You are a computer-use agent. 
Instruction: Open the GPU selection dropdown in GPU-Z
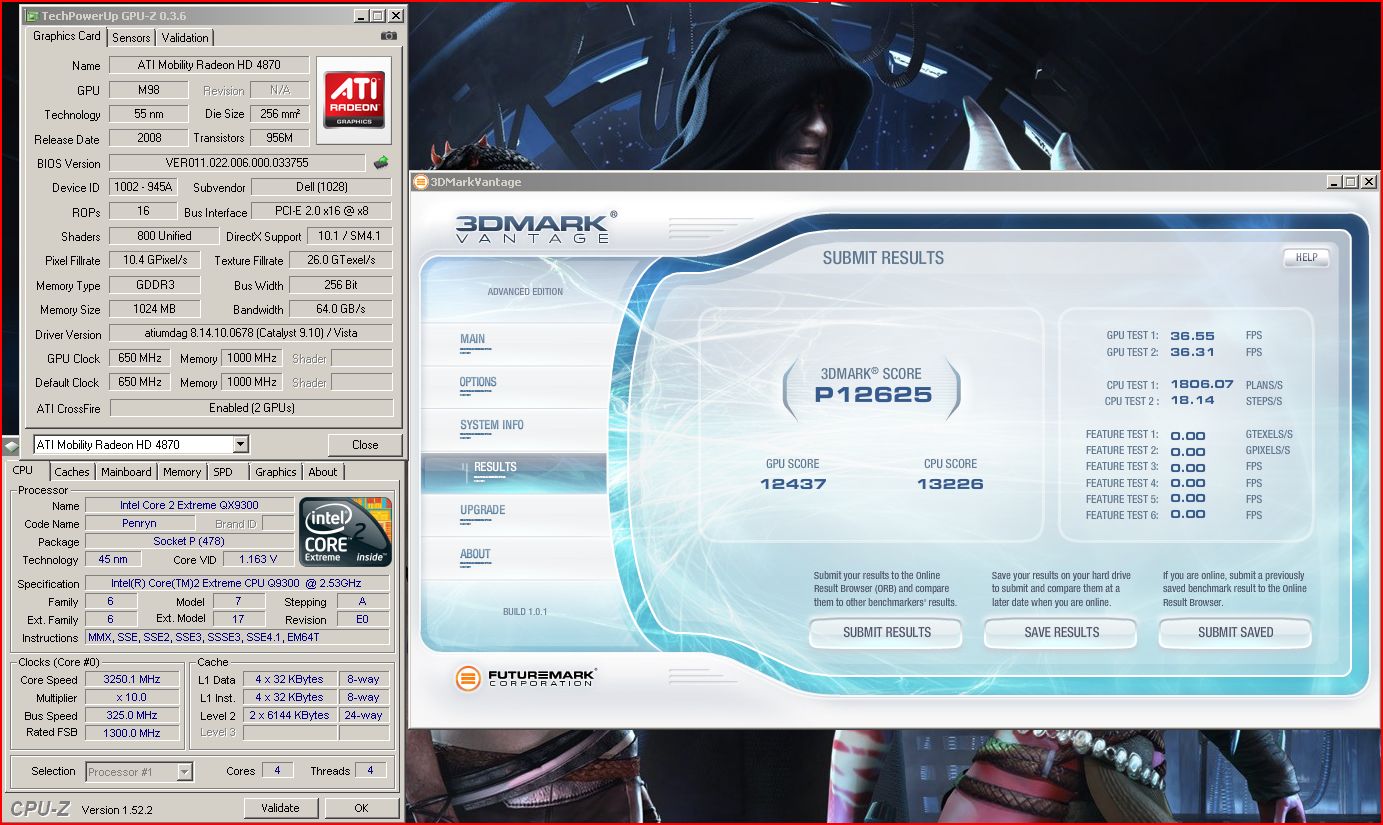[x=240, y=445]
